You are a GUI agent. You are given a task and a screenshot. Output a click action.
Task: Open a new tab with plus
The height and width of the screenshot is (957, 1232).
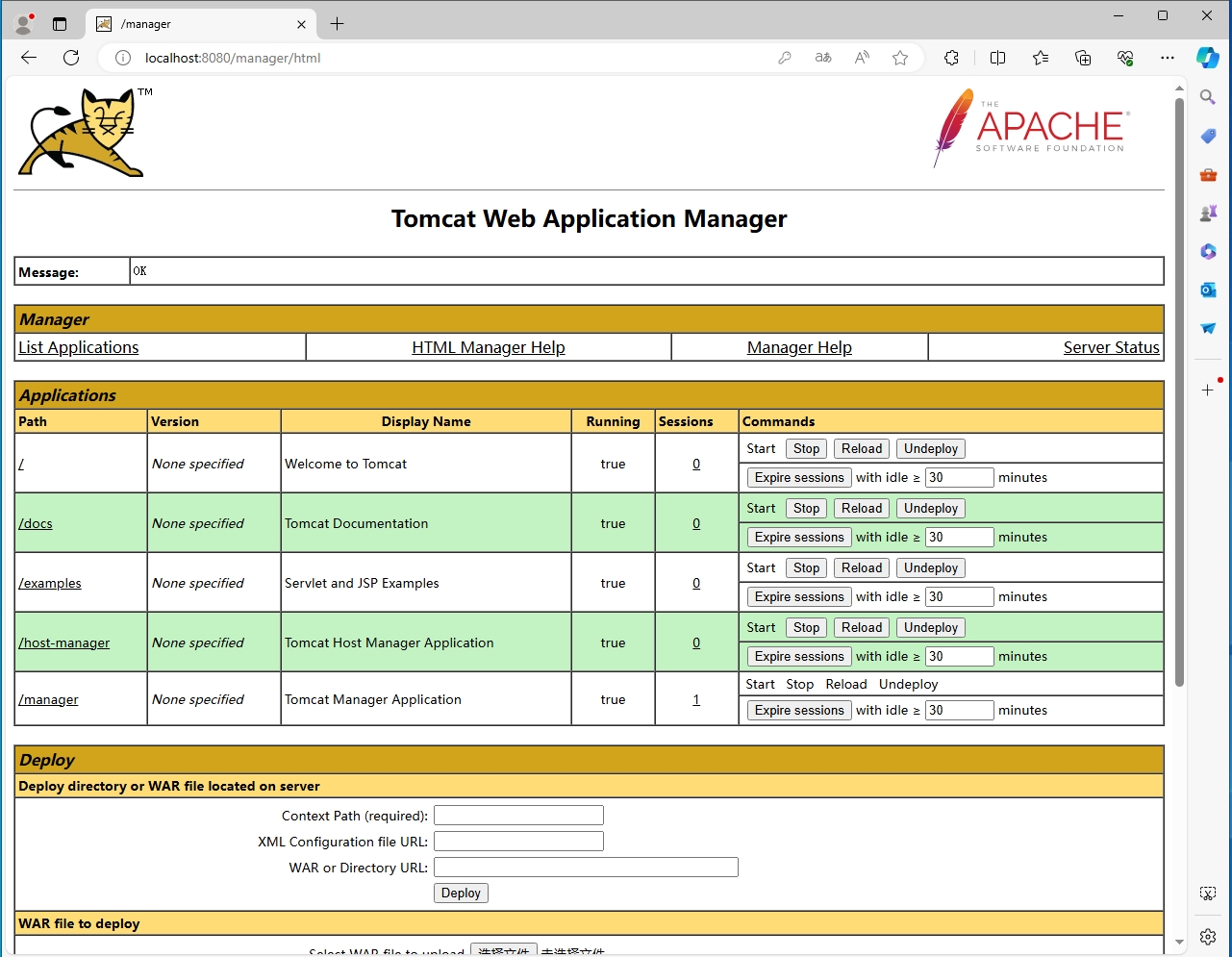point(337,24)
